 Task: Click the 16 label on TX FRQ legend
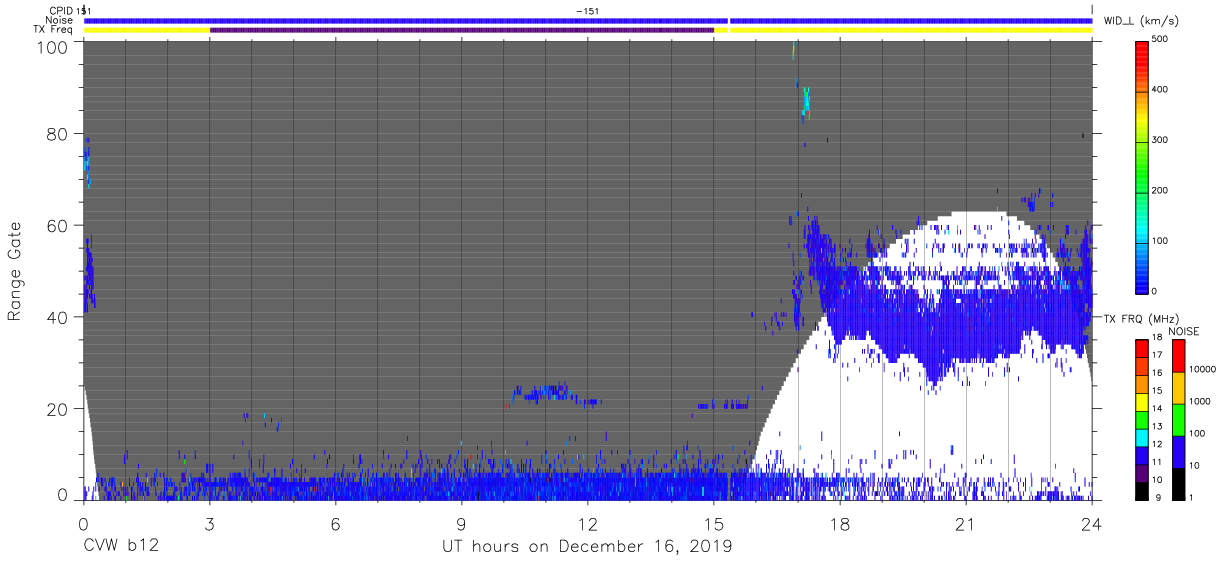[x=1155, y=373]
